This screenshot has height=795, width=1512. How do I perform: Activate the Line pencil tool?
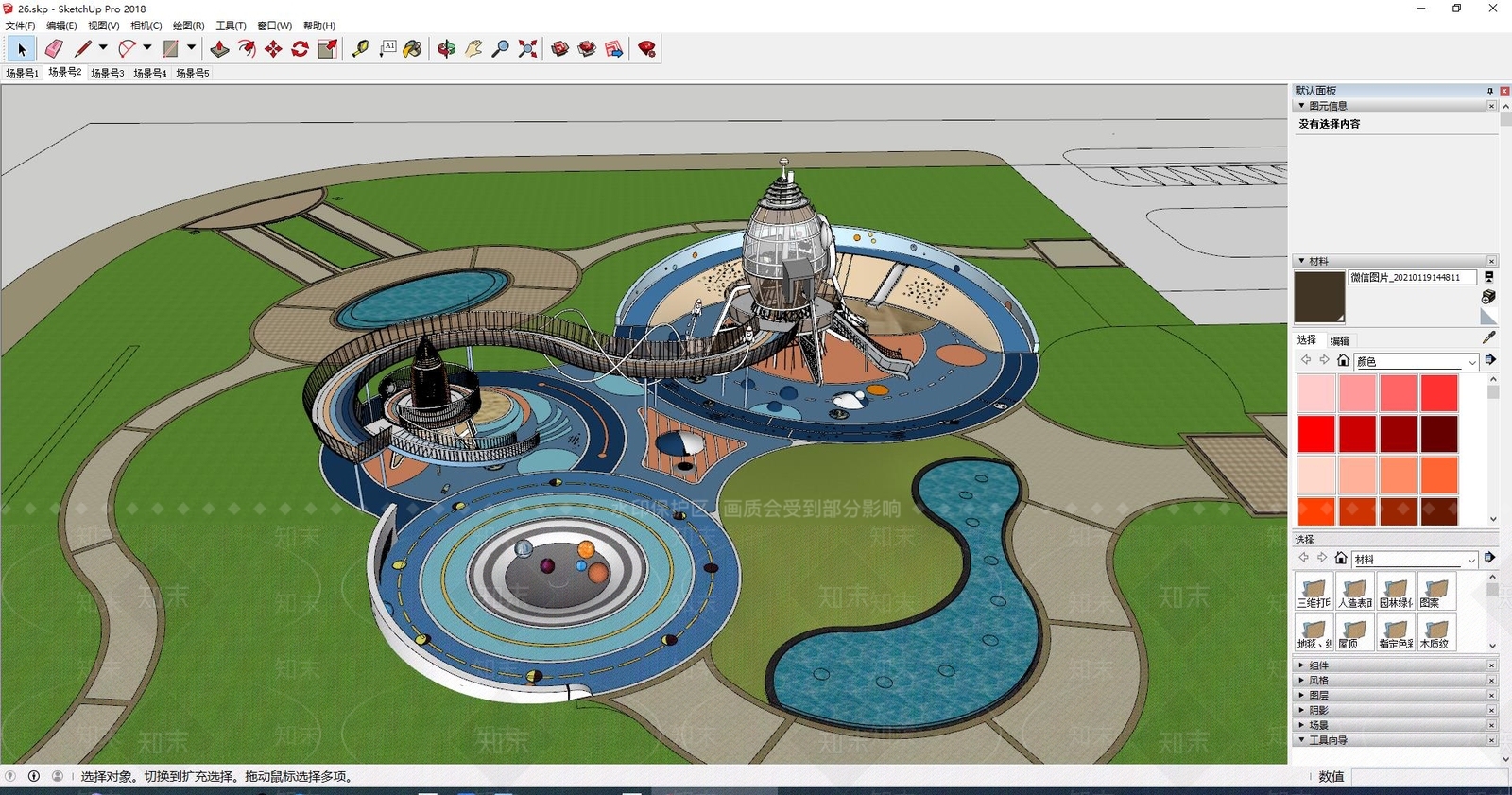83,49
